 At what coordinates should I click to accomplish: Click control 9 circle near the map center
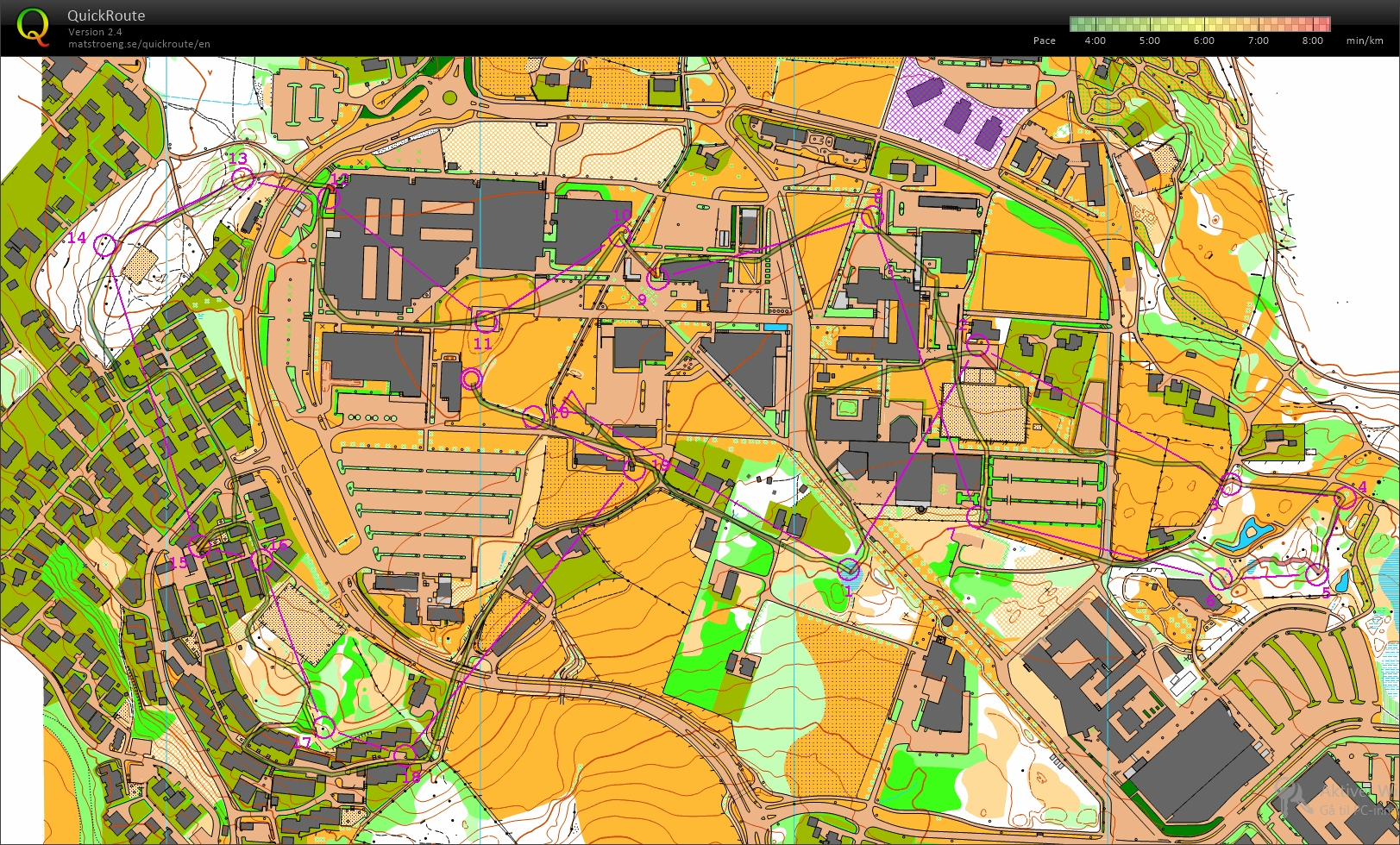click(658, 277)
